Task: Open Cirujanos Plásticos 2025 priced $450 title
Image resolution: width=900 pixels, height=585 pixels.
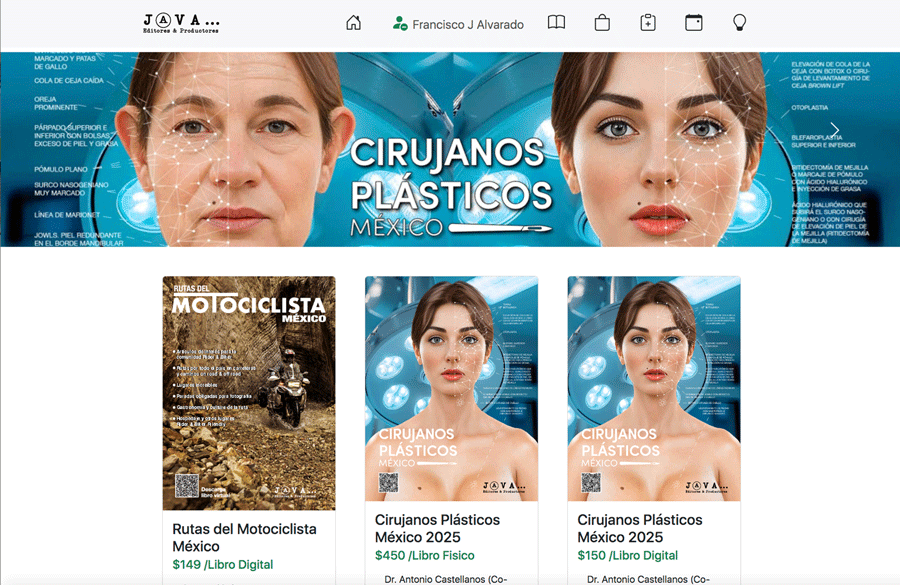Action: pos(438,528)
